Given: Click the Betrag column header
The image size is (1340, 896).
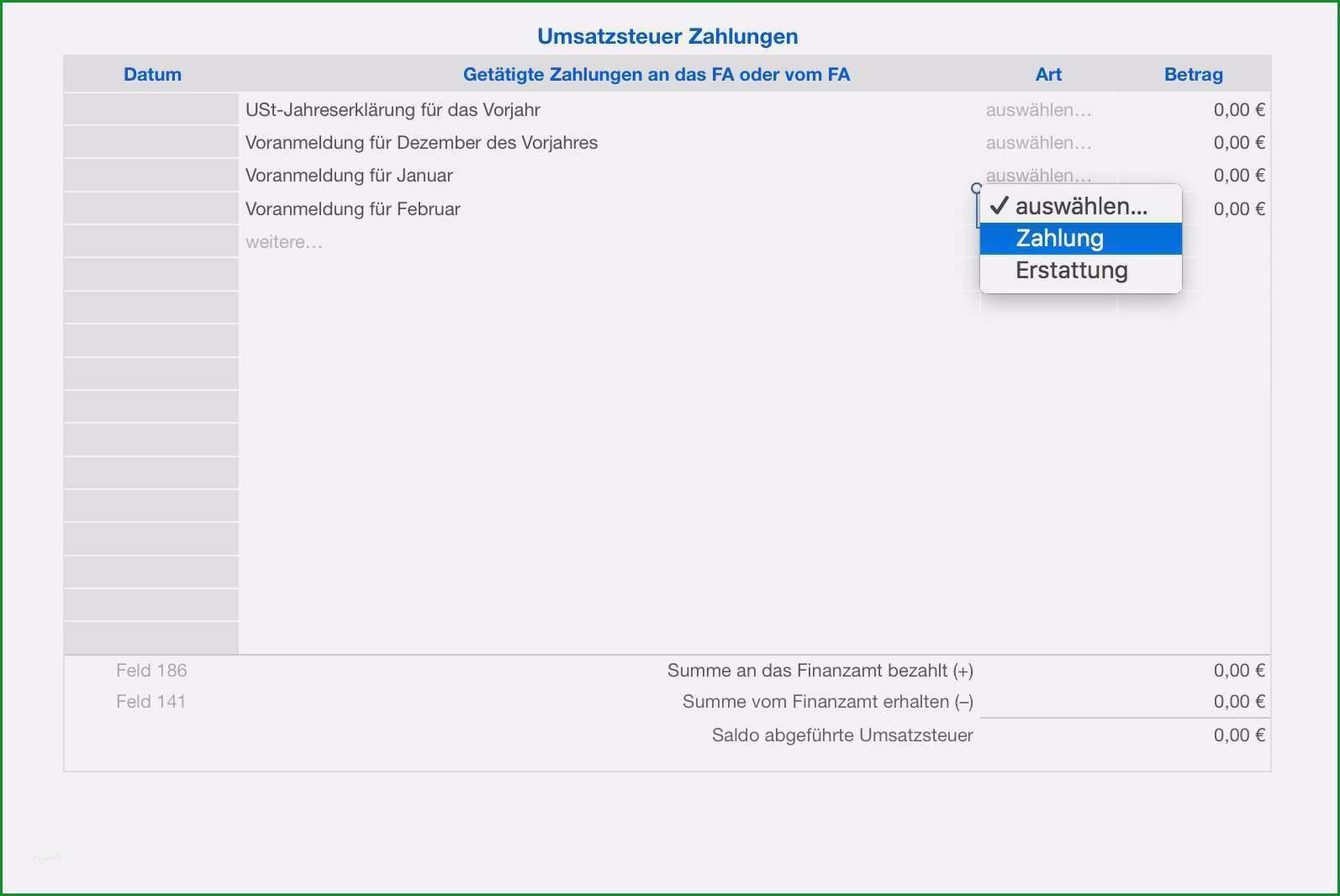Looking at the screenshot, I should pos(1193,75).
